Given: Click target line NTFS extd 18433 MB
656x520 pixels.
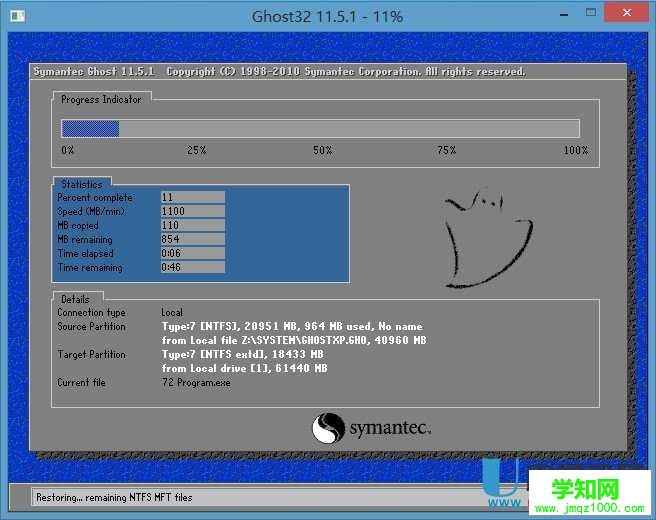Looking at the screenshot, I should pos(243,354).
